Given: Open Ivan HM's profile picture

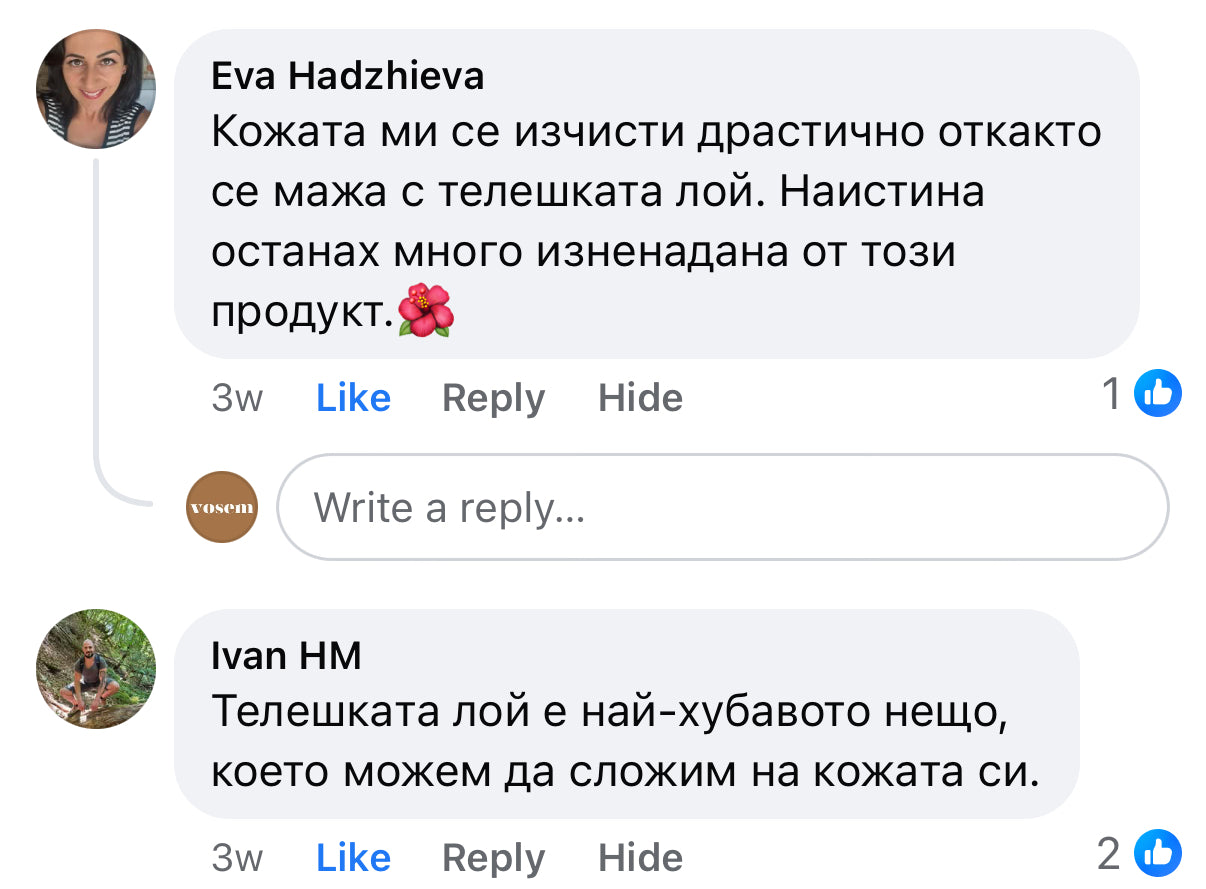Looking at the screenshot, I should pos(96,669).
